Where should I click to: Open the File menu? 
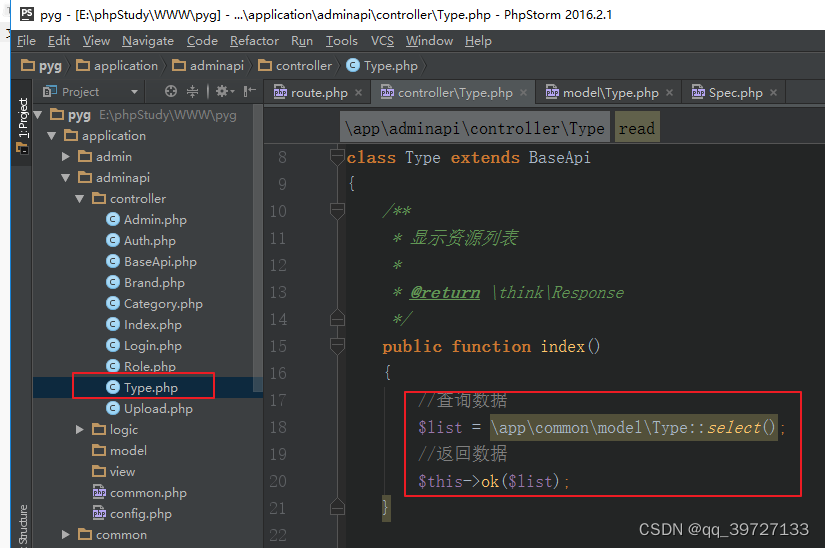point(26,41)
